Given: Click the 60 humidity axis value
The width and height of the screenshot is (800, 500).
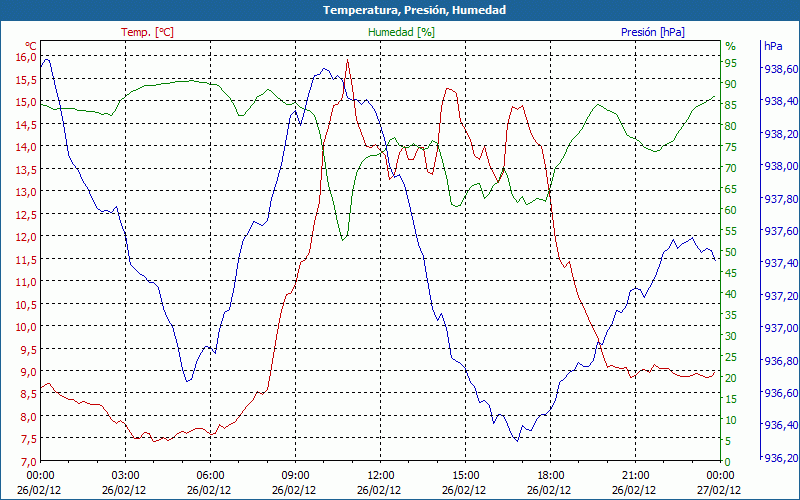Looking at the screenshot, I should [731, 210].
